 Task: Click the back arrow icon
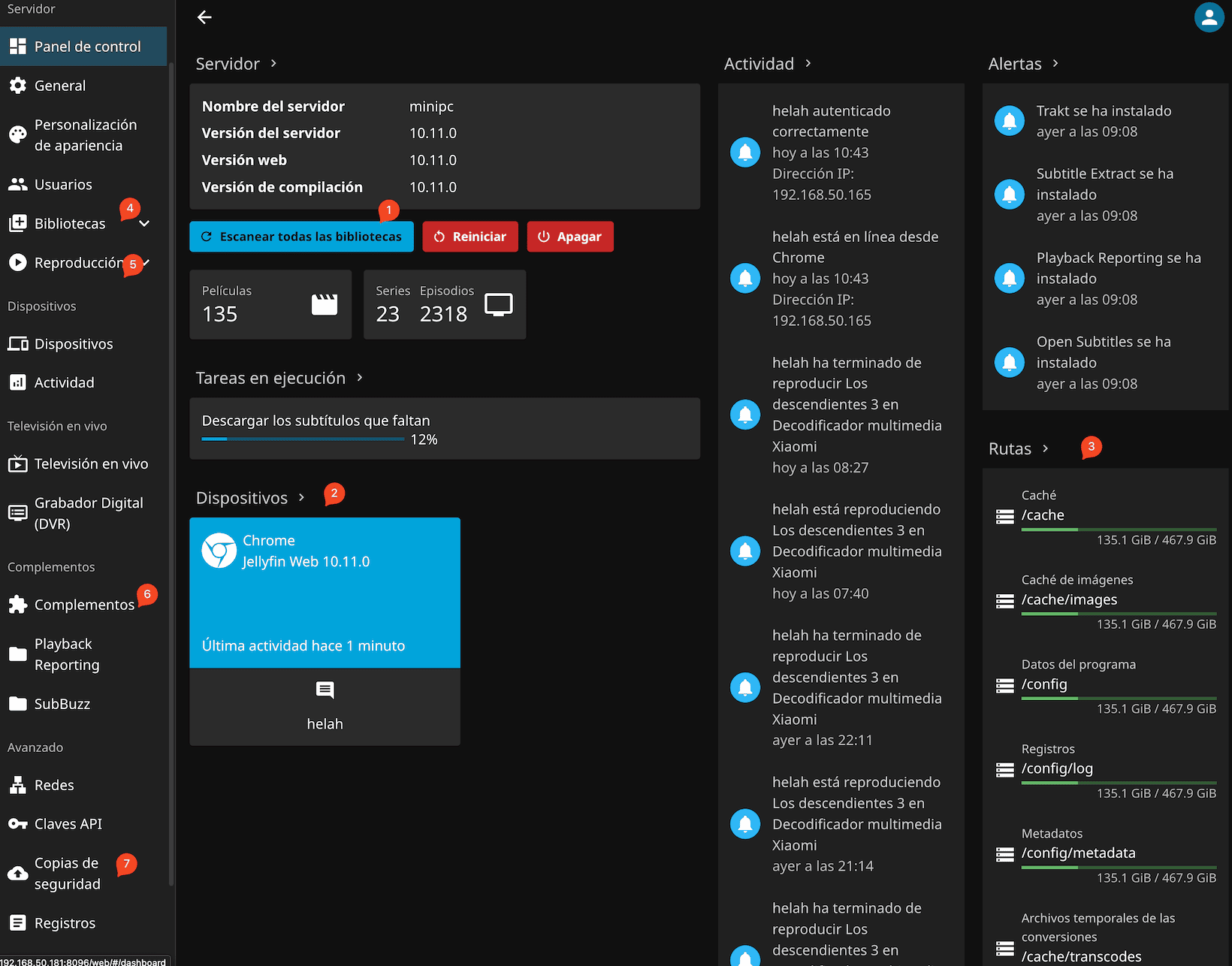(204, 17)
